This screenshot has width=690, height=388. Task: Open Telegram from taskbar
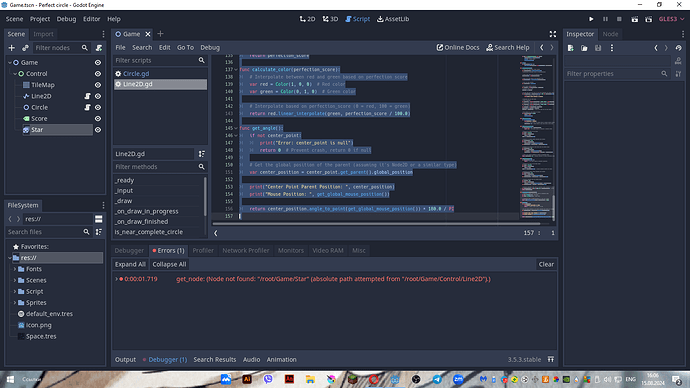[437, 379]
